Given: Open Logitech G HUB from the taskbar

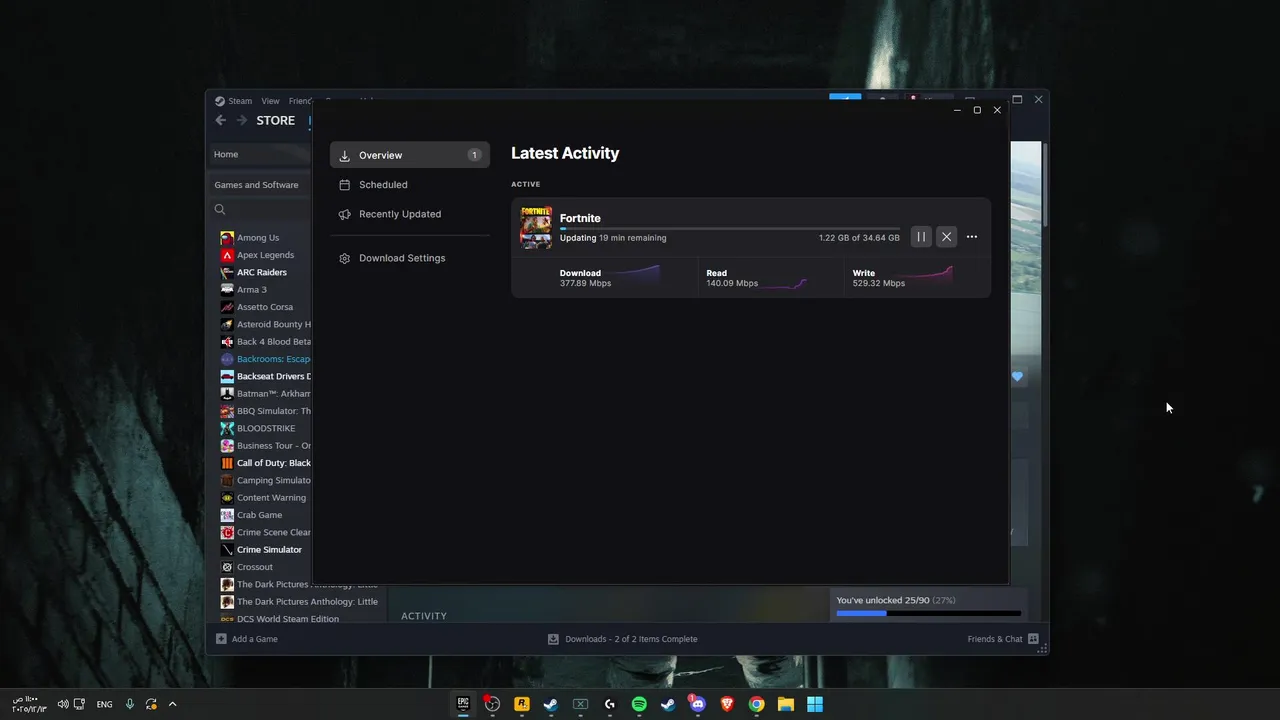Looking at the screenshot, I should coord(610,704).
